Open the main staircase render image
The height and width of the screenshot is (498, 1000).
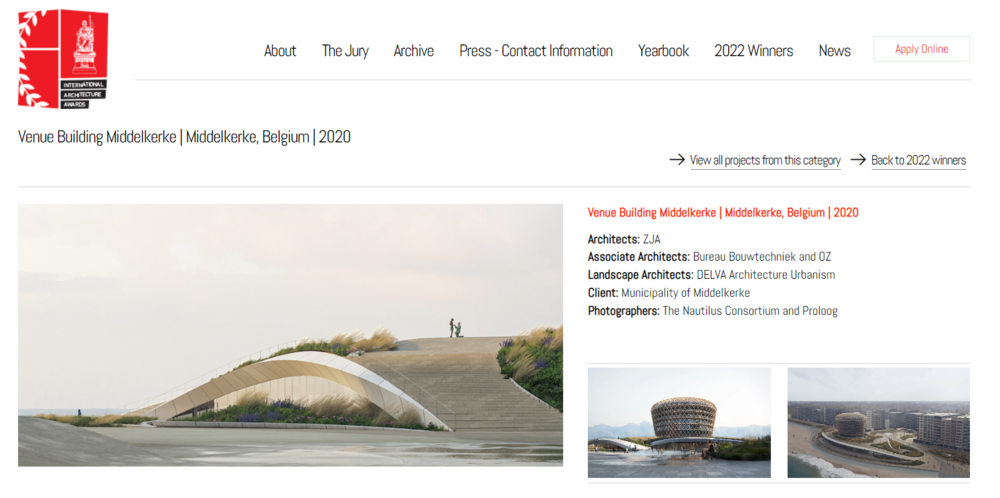tap(290, 335)
